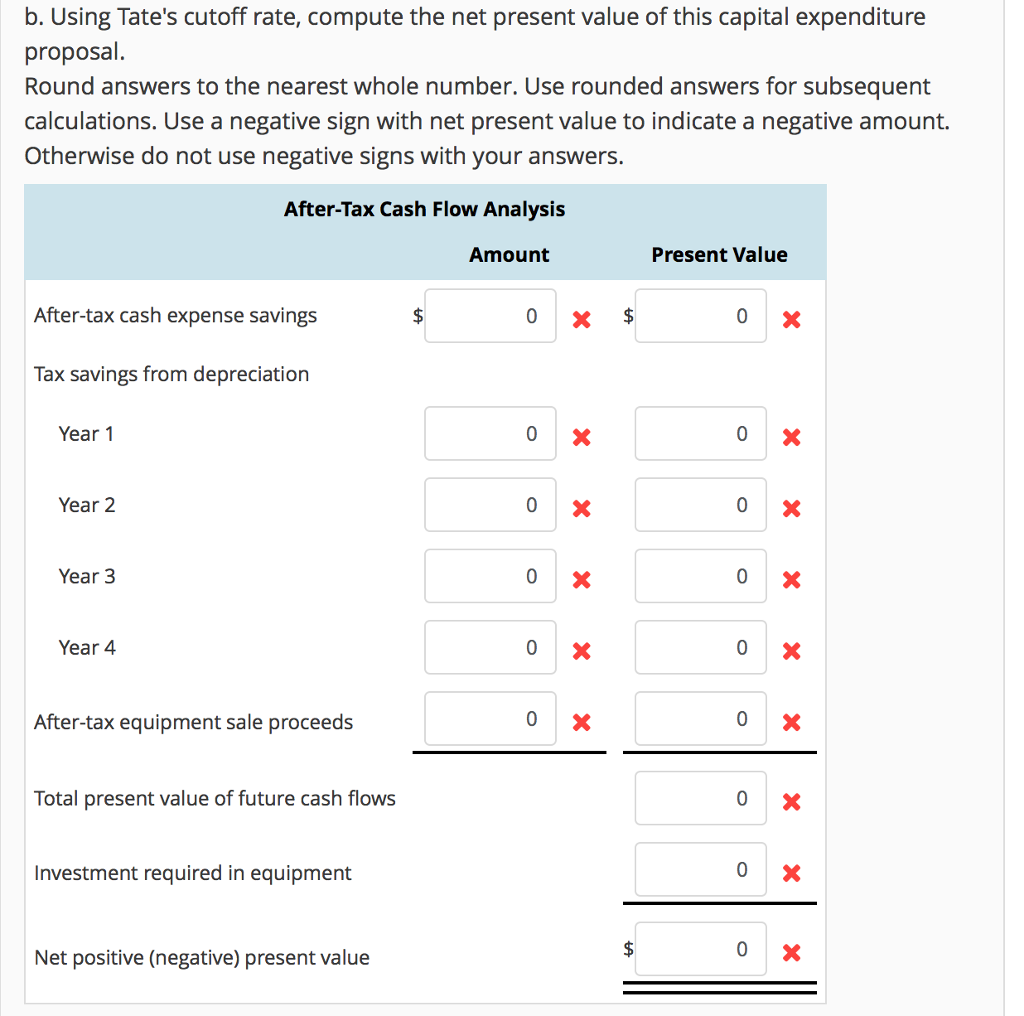Click the red X beside total present value field
The image size is (1024, 1016).
click(791, 800)
